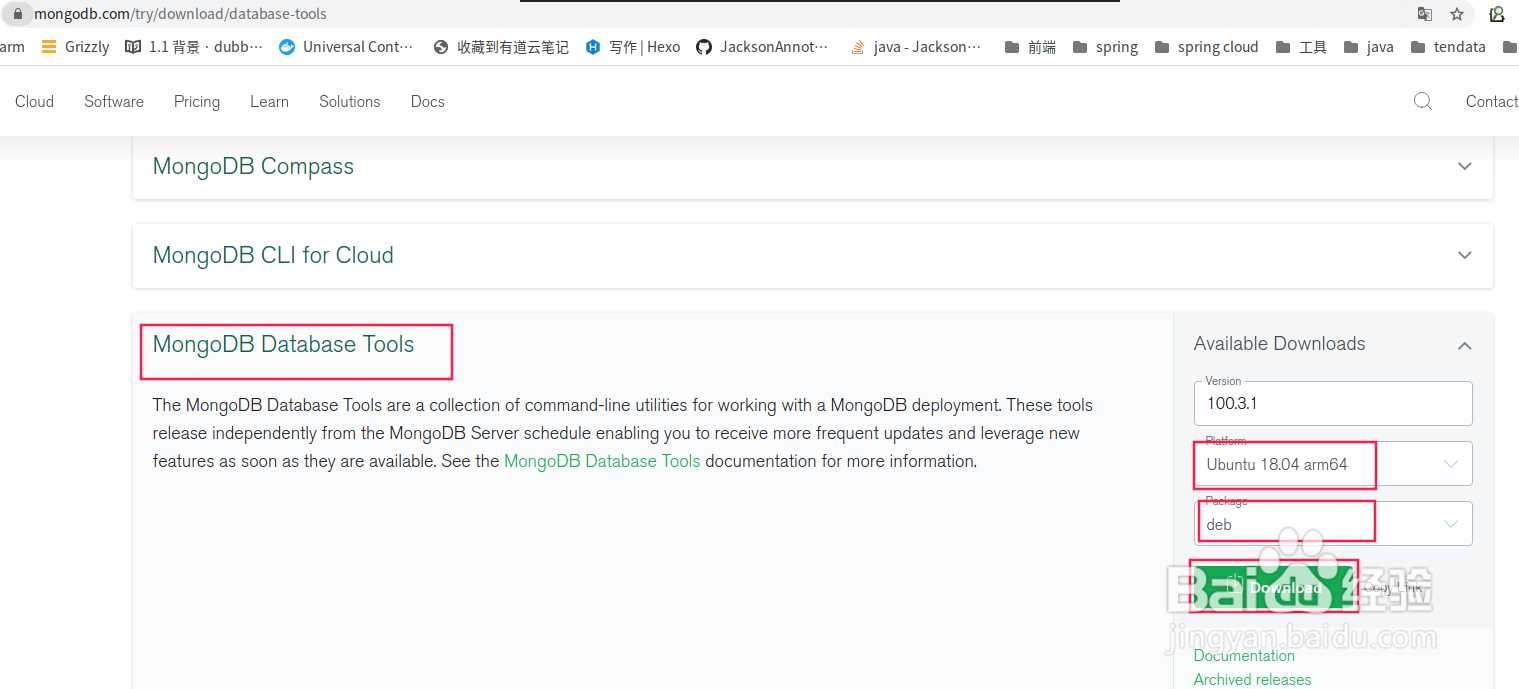Click the Copy Link button
The image size is (1519, 689).
pos(1393,588)
